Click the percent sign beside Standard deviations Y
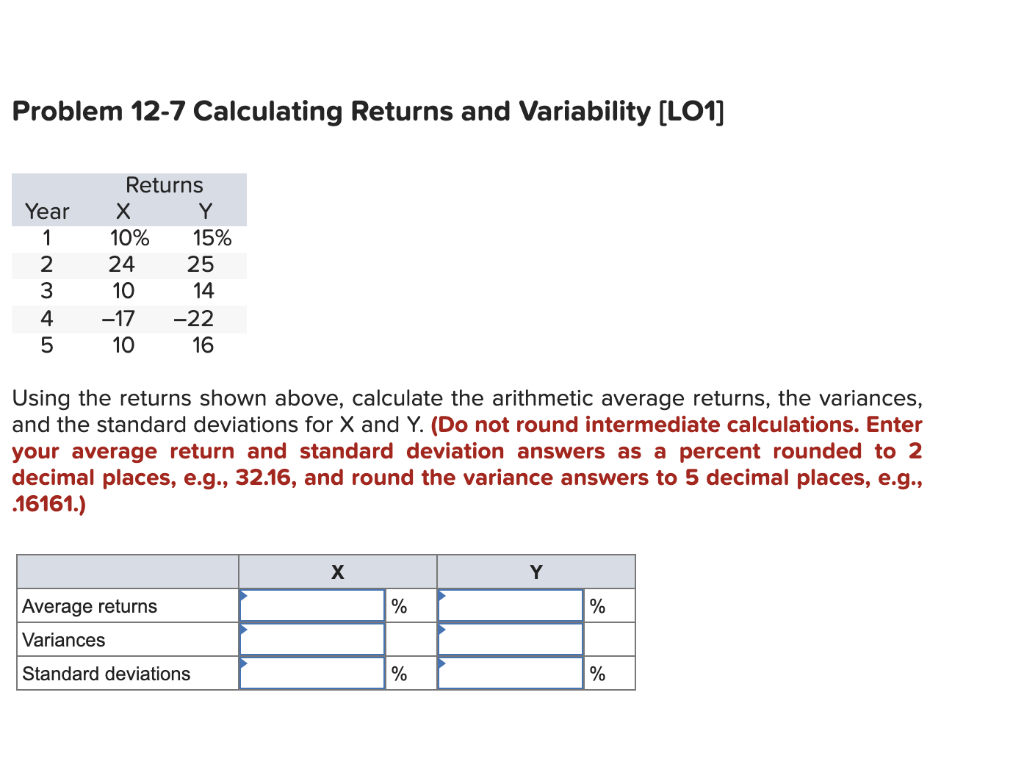 pyautogui.click(x=598, y=674)
